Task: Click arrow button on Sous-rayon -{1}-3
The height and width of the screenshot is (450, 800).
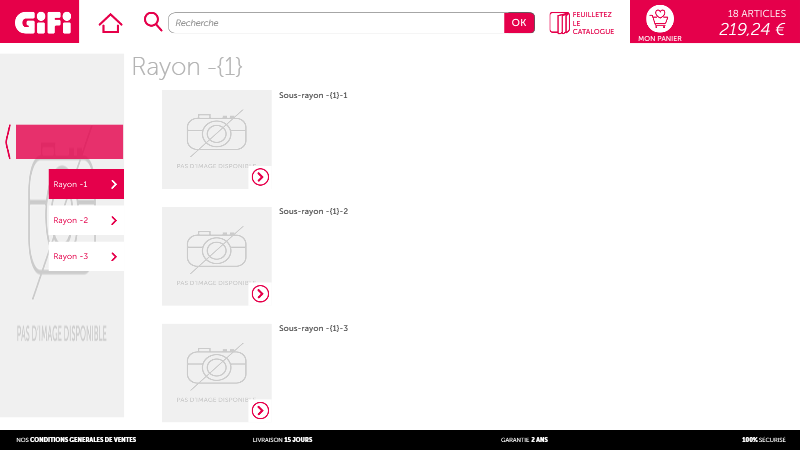Action: (x=260, y=410)
